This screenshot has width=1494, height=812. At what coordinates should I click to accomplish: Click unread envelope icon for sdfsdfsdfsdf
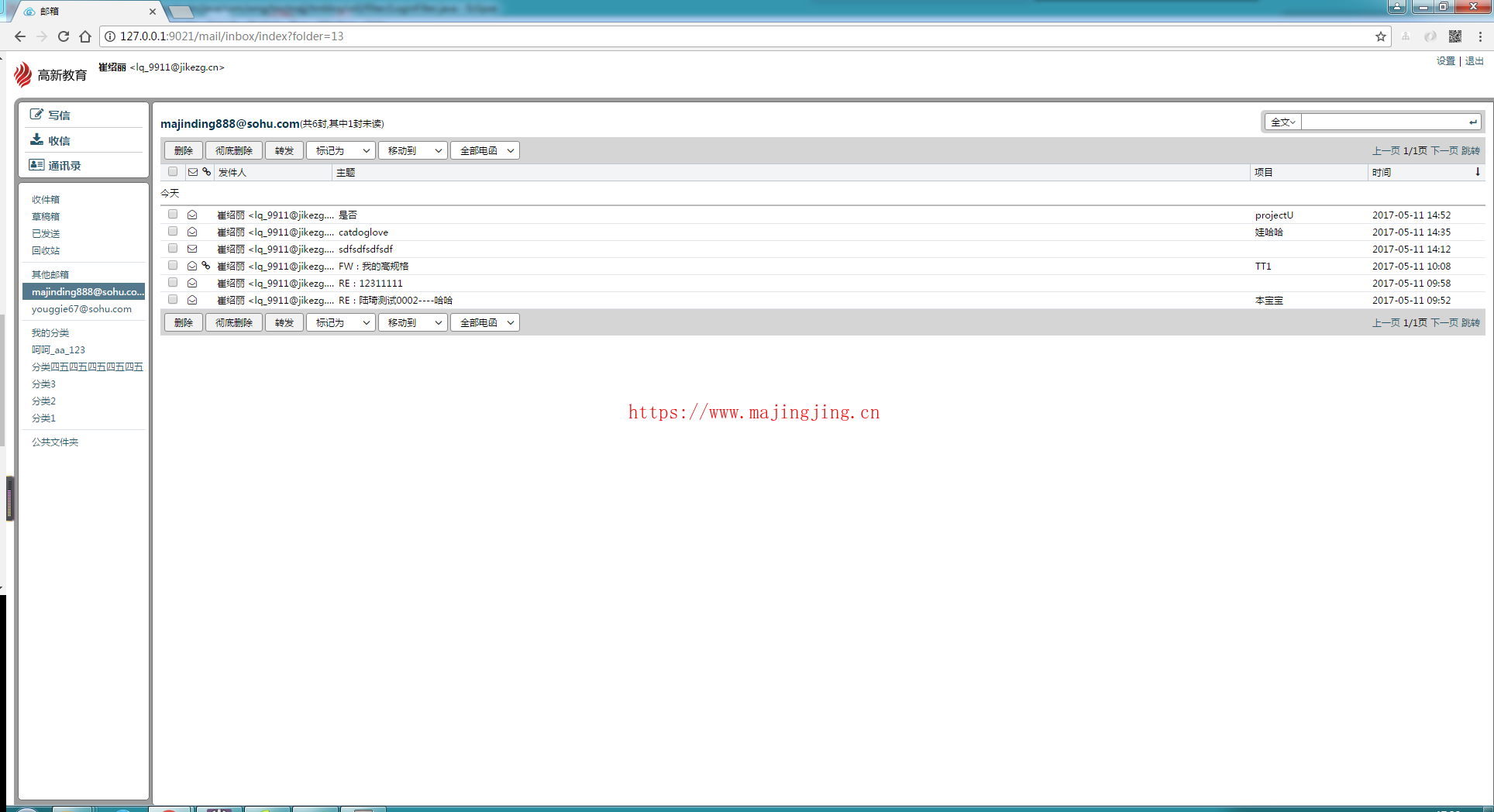click(x=192, y=249)
